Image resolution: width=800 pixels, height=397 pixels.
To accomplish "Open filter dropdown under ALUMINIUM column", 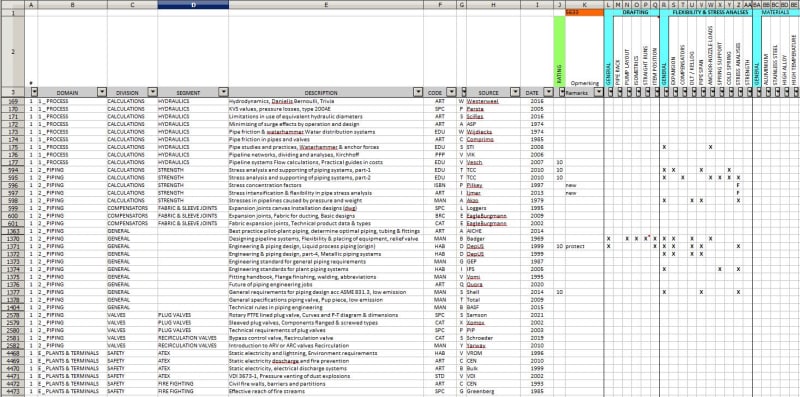I will [x=768, y=92].
